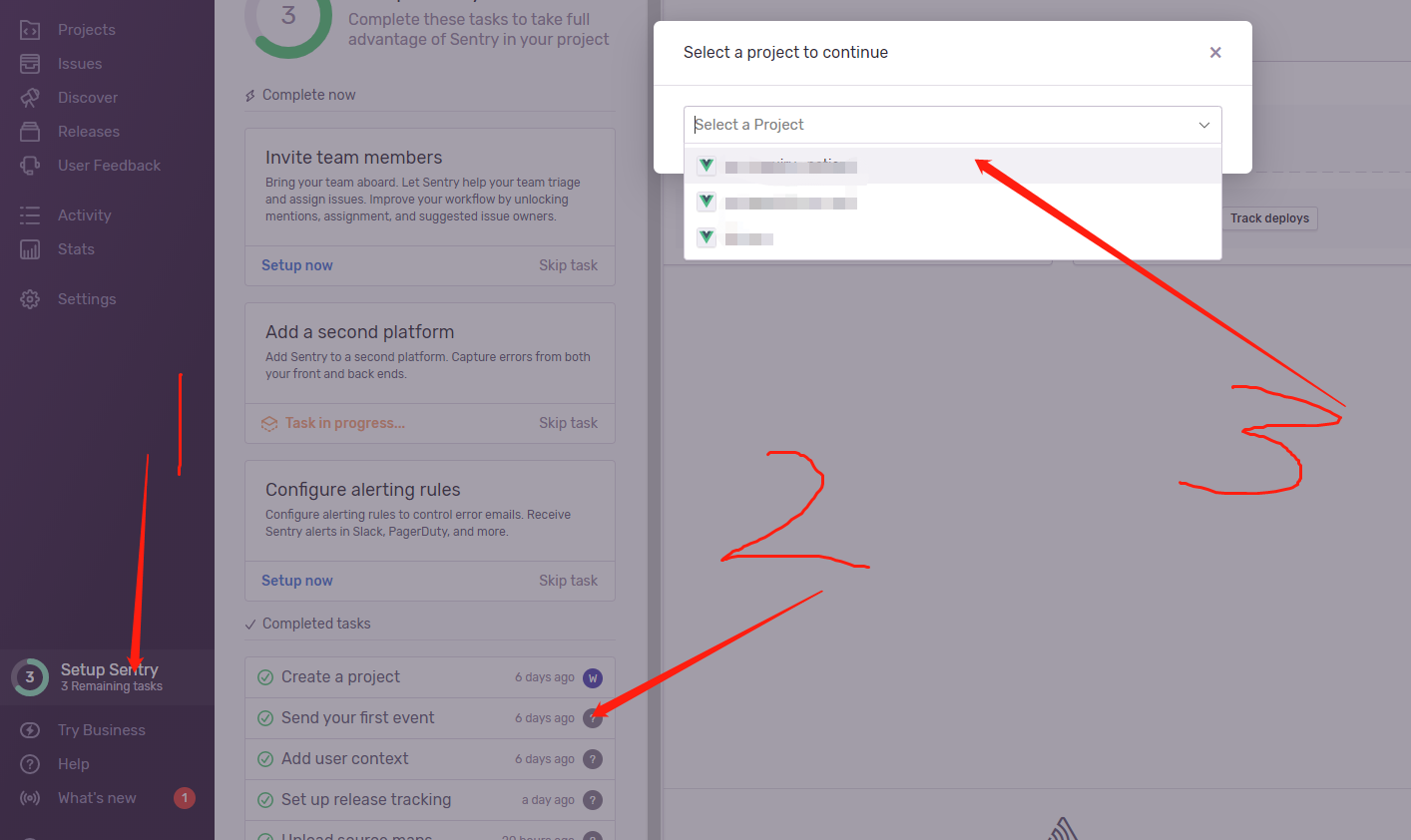Open Settings page label
Viewport: 1411px width, 840px height.
pyautogui.click(x=87, y=299)
